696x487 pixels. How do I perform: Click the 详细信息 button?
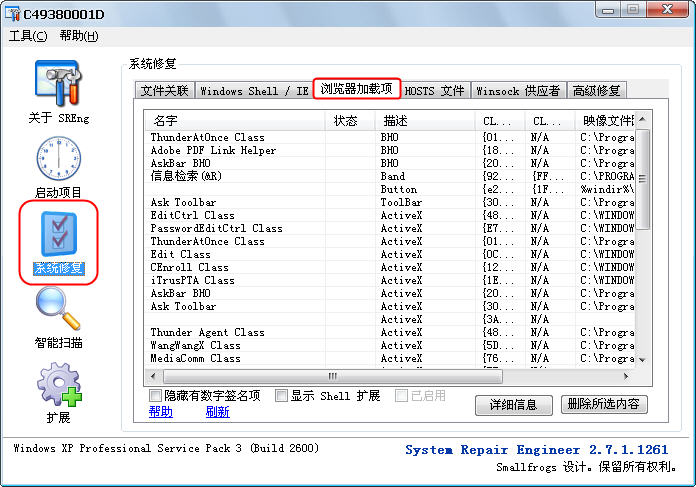[x=514, y=405]
